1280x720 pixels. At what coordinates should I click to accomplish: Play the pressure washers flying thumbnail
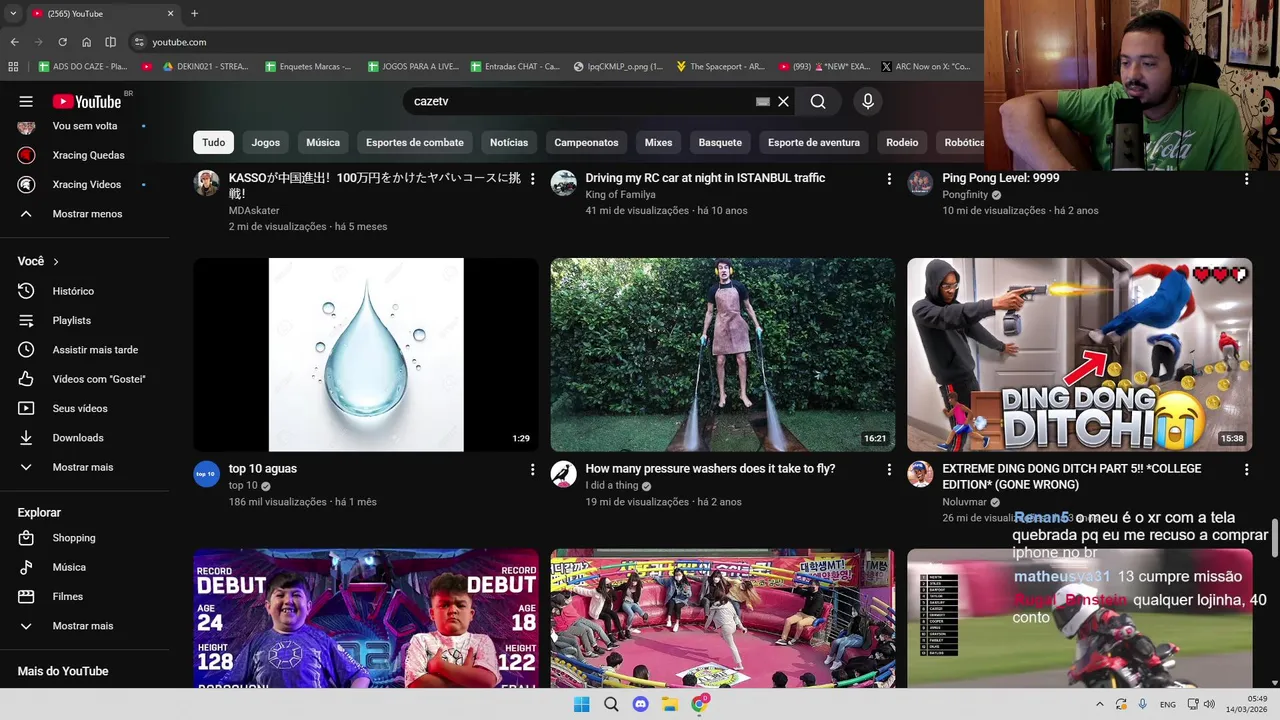[723, 355]
